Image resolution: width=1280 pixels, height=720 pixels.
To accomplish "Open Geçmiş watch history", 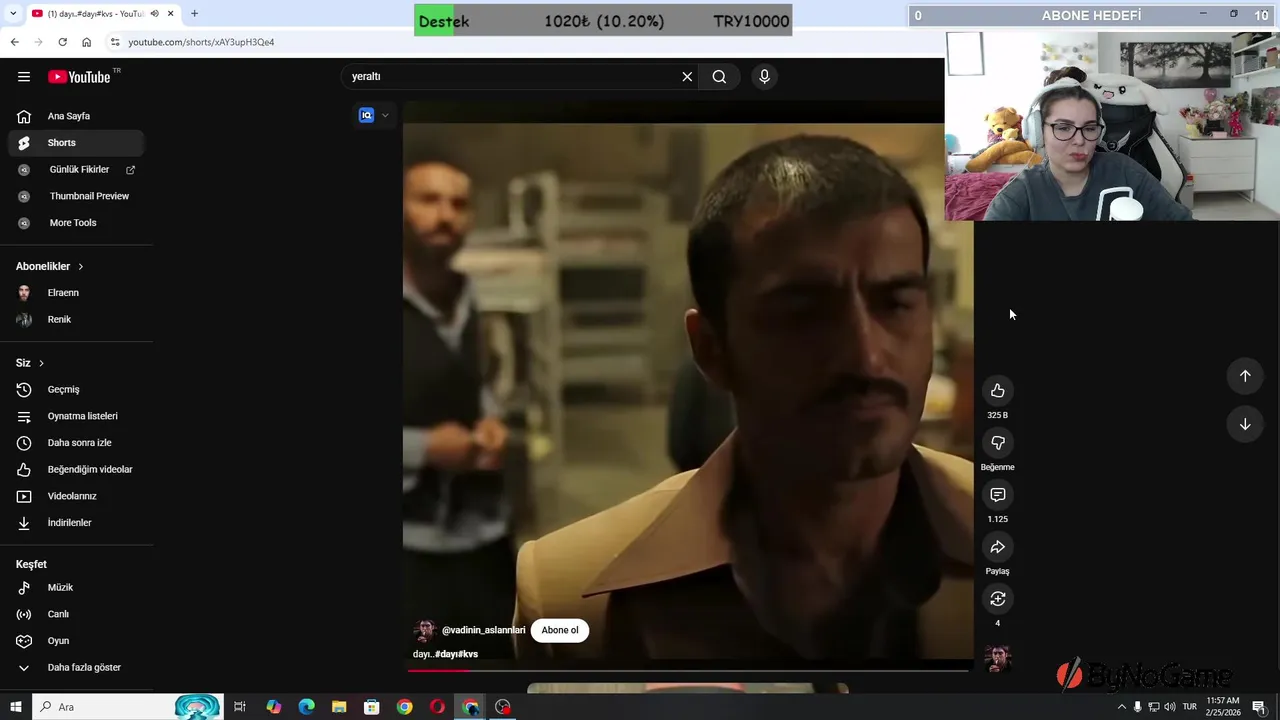I will click(76, 390).
